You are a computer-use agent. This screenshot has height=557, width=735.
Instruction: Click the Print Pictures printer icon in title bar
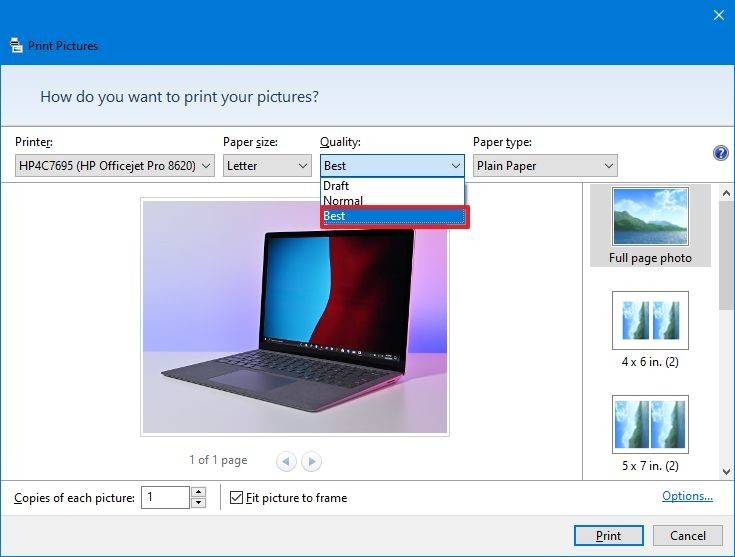pos(16,45)
